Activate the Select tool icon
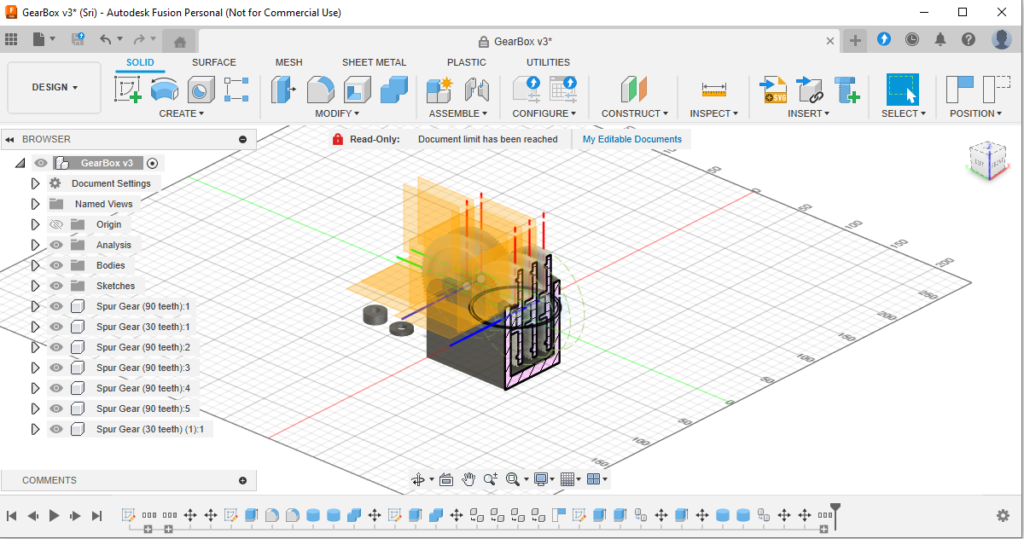This screenshot has width=1024, height=539. (903, 89)
